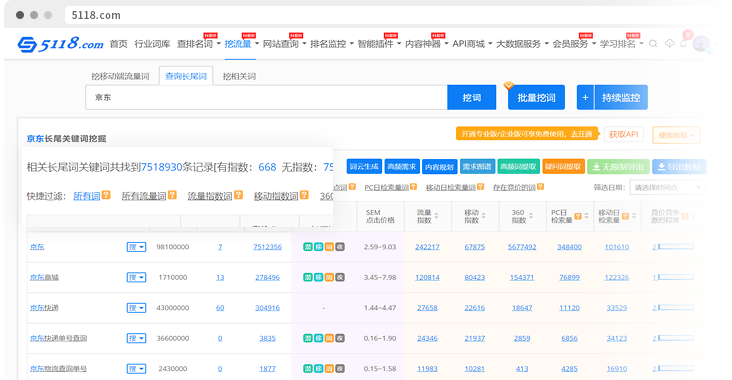Screen dimensions: 732x380
Task: Switch to the 挖移动端流量词 tab
Action: pyautogui.click(x=120, y=76)
